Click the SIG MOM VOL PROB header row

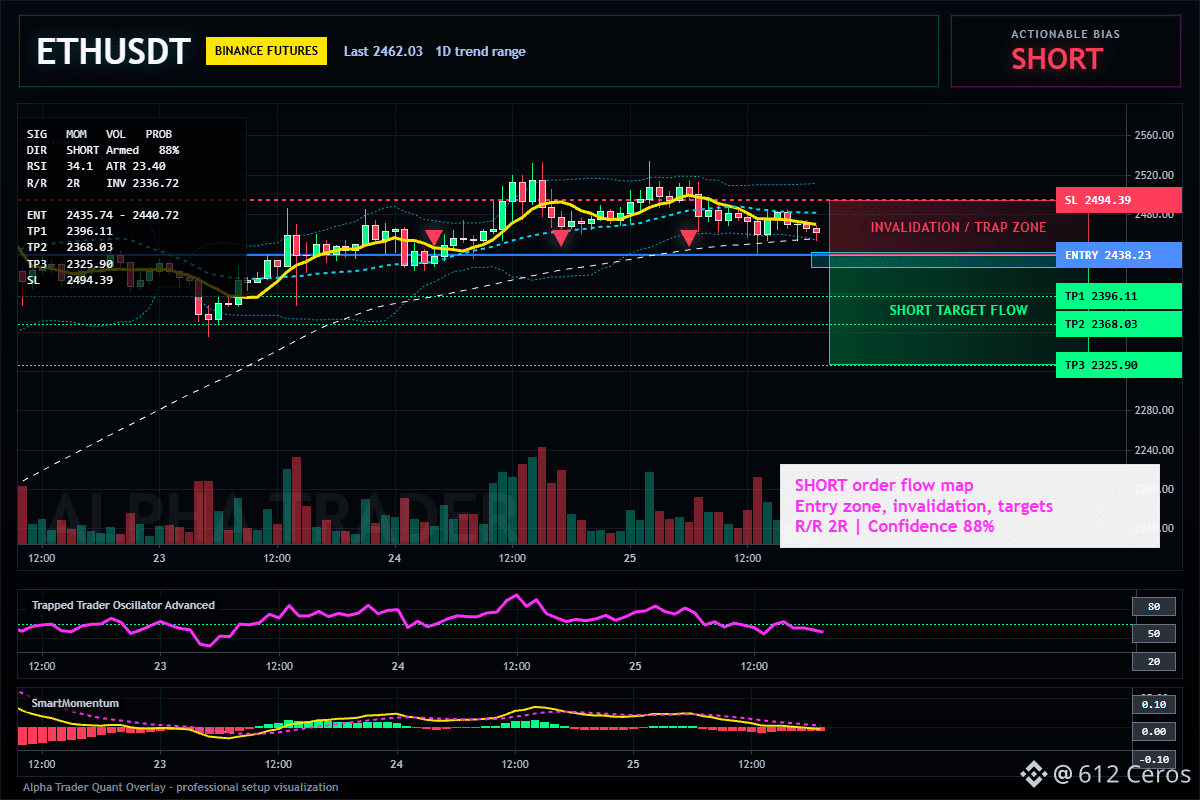(99, 133)
